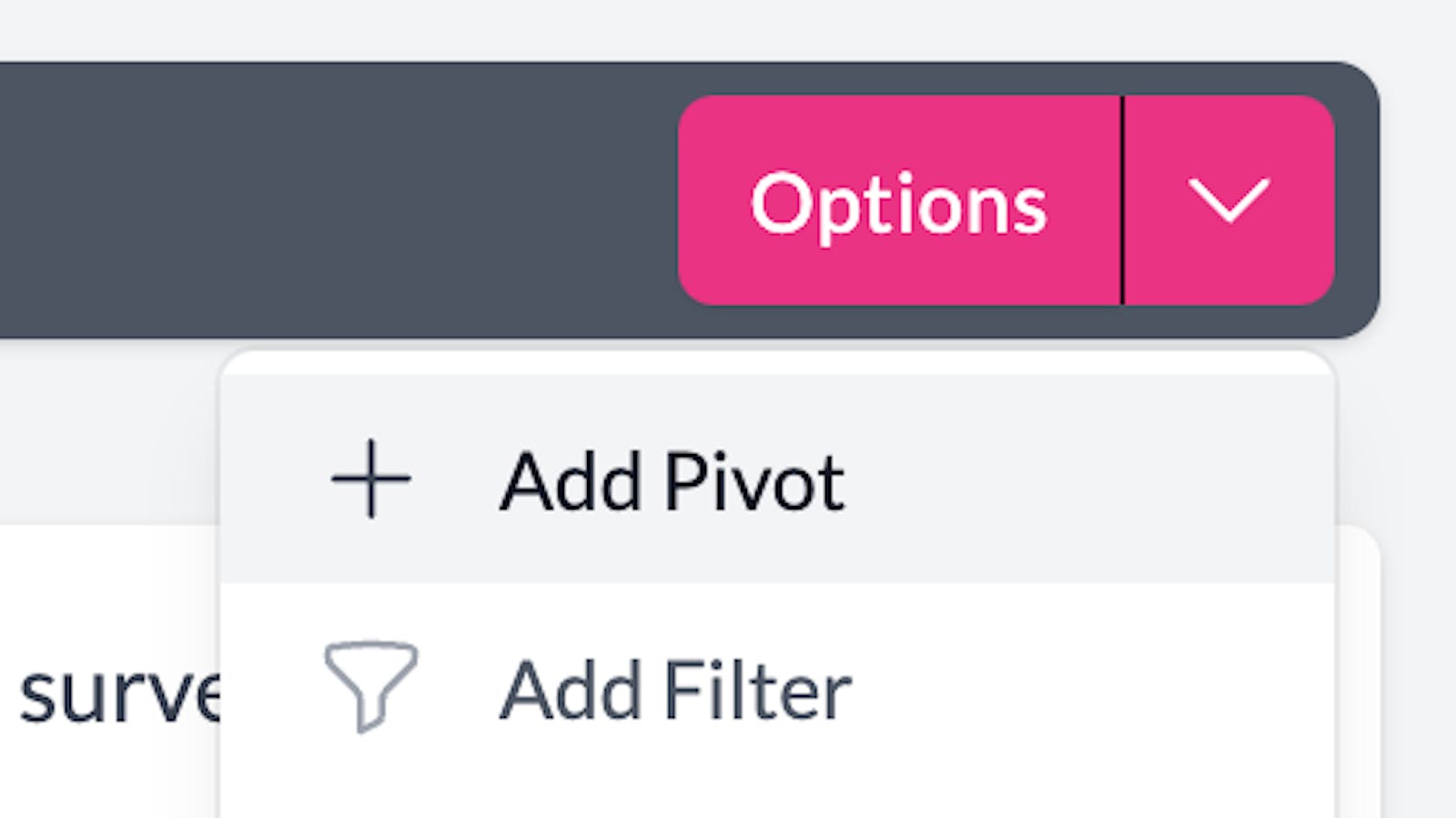
Task: Click the Add Pivot text label
Action: point(673,480)
